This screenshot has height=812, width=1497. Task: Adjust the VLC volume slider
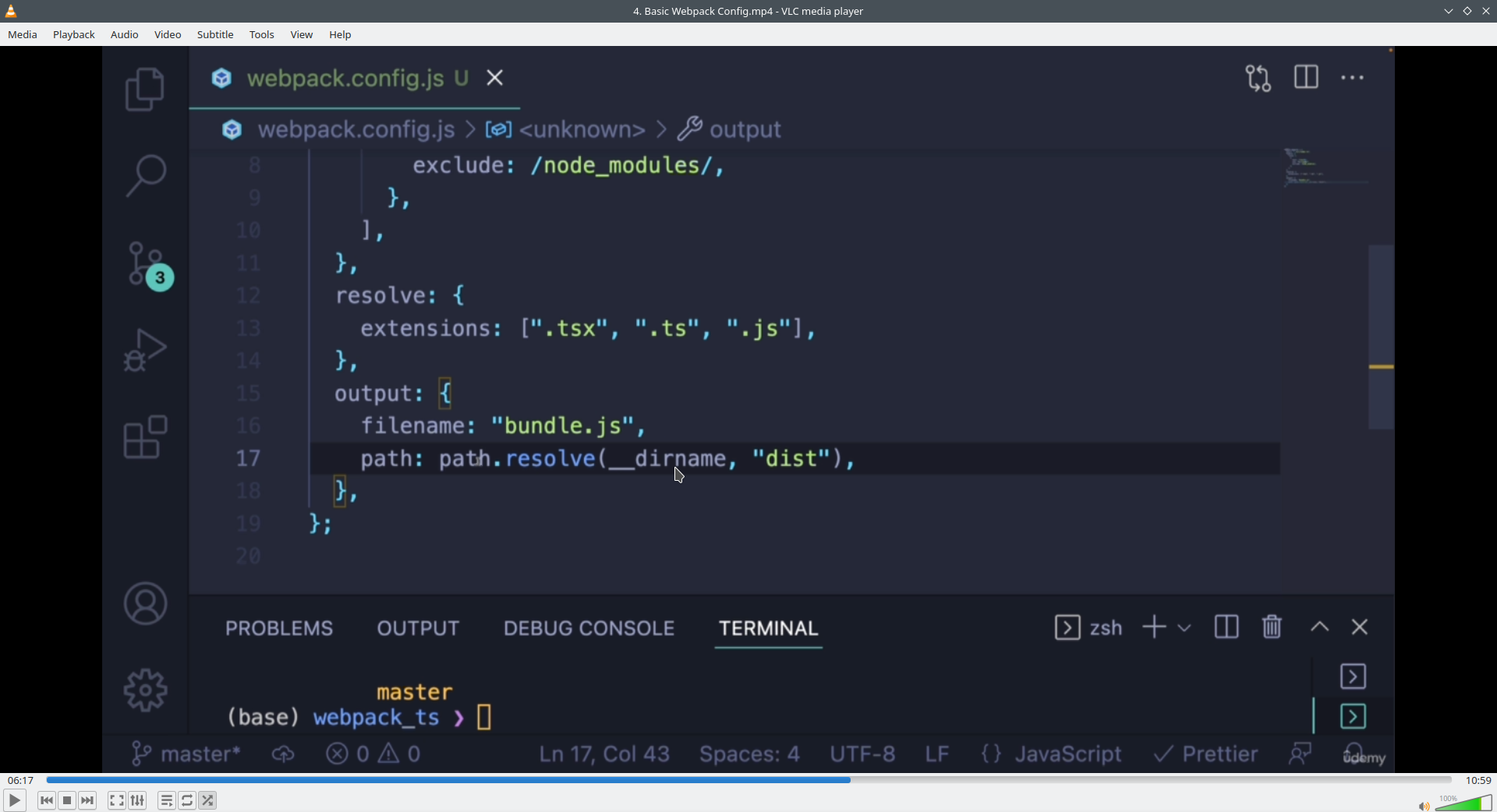click(x=1463, y=803)
